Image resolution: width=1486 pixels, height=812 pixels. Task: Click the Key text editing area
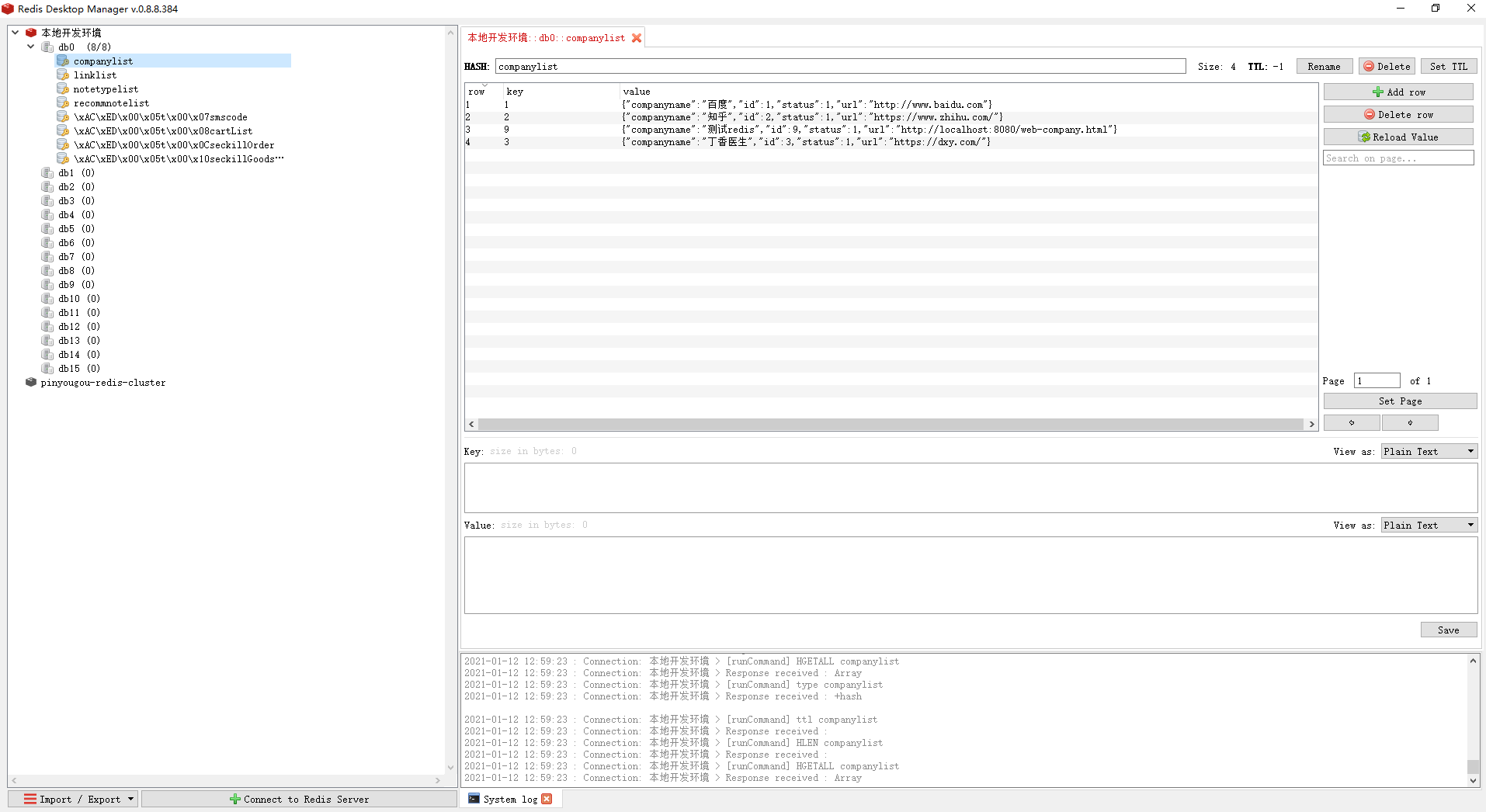point(970,488)
